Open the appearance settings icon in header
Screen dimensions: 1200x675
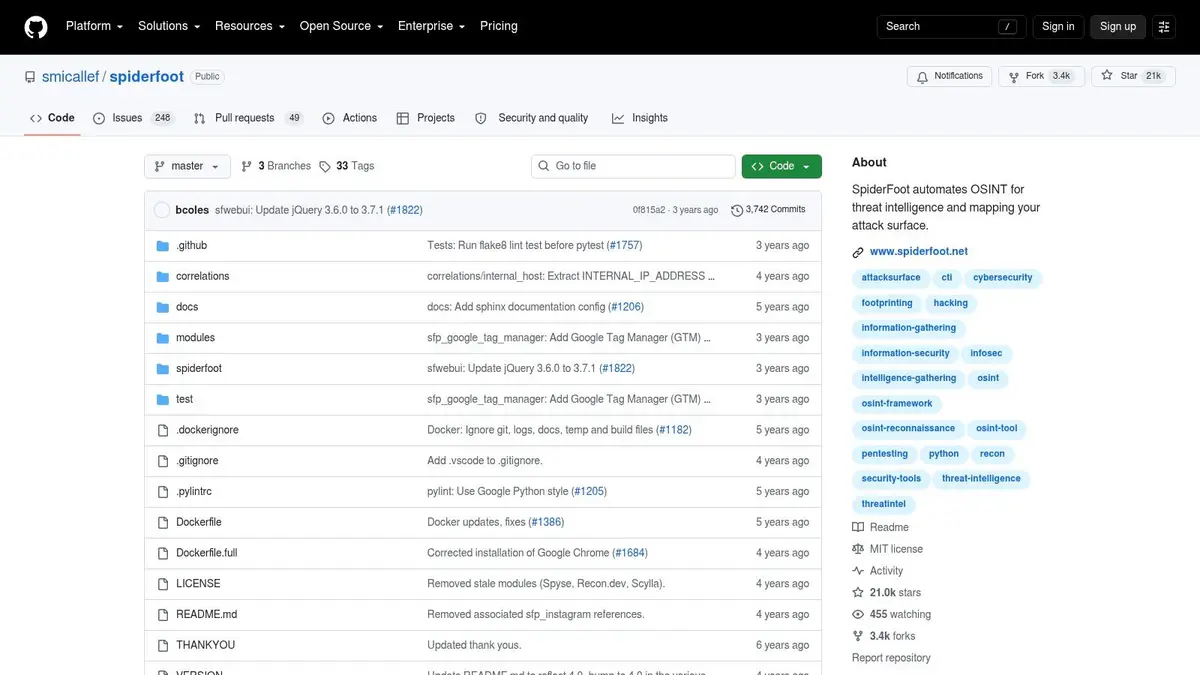coord(1164,27)
